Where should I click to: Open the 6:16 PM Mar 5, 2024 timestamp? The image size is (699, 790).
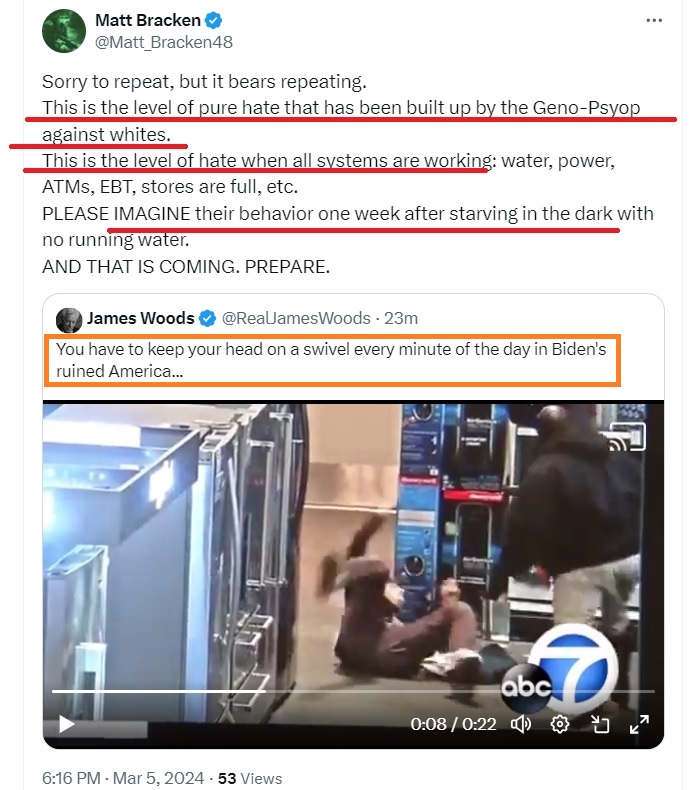pos(123,778)
